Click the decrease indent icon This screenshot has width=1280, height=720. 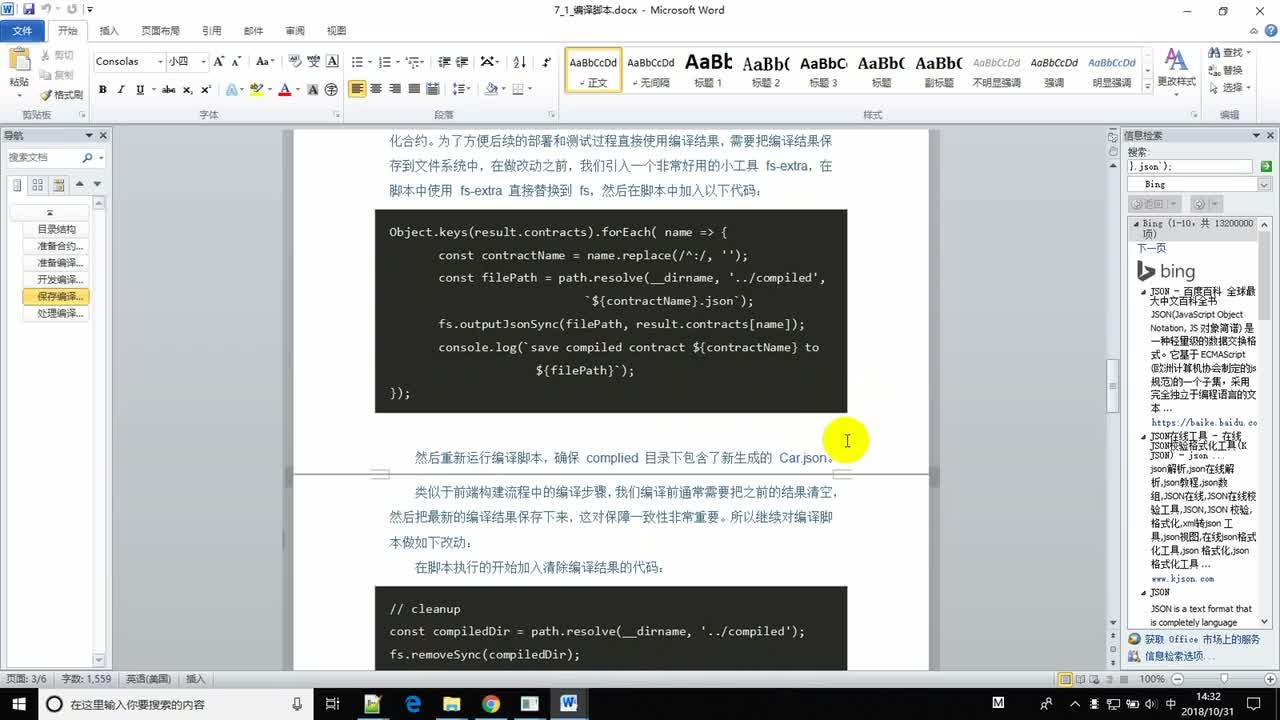tap(445, 61)
